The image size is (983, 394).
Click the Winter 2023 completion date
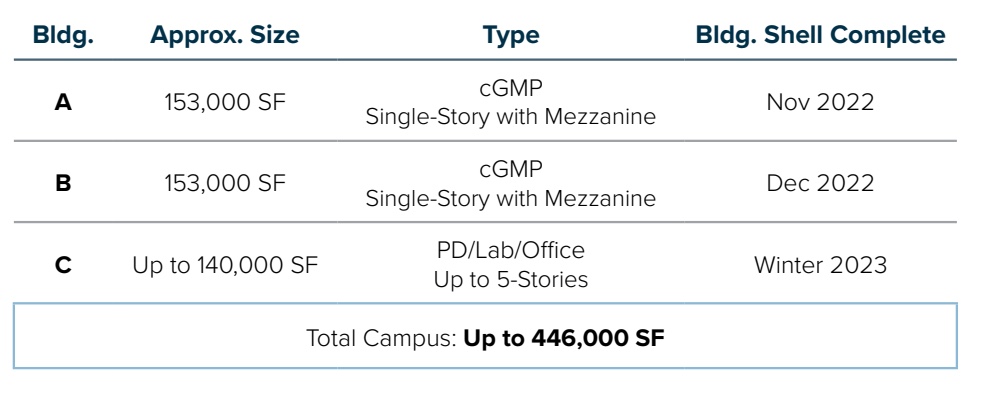(x=820, y=265)
